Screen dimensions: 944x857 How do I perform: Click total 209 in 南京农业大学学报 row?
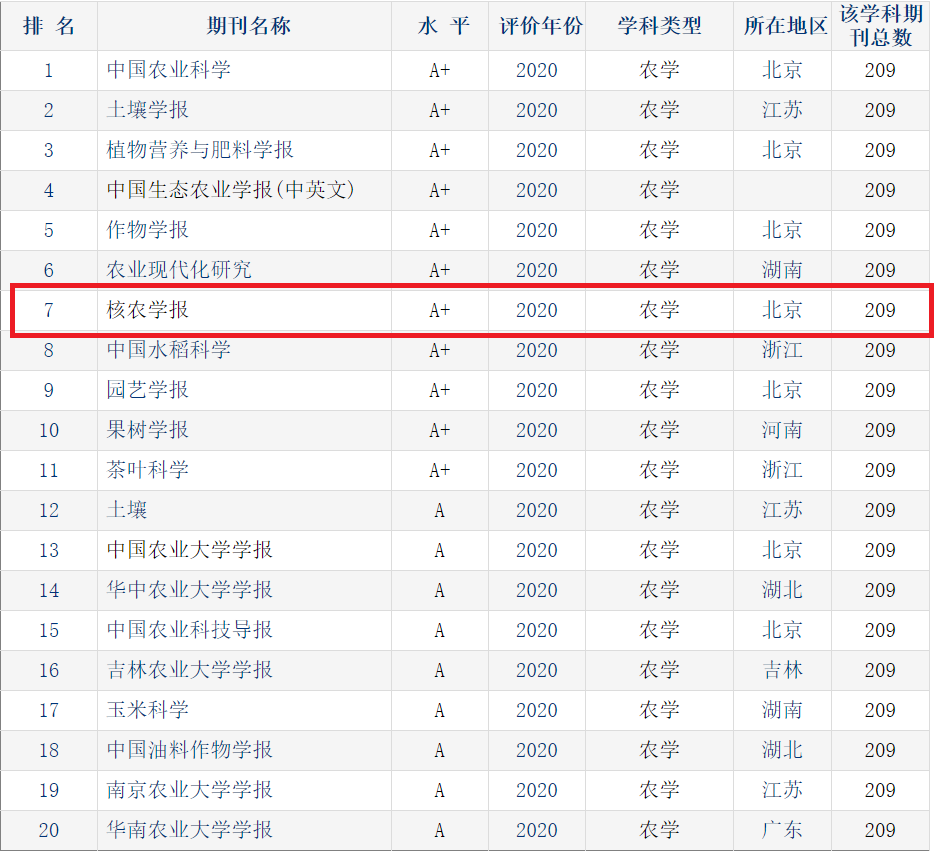880,791
